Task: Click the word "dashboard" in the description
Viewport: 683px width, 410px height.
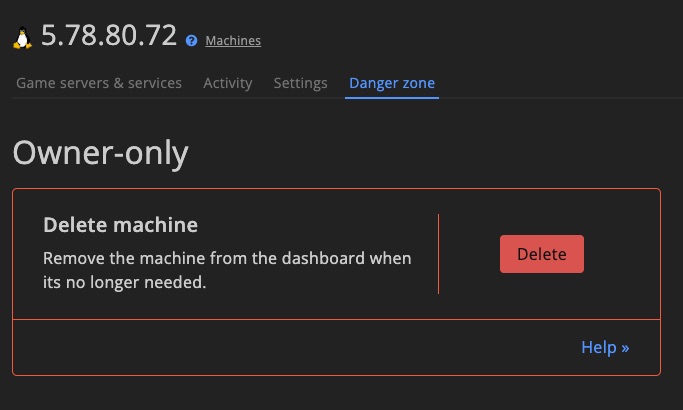Action: [323, 258]
